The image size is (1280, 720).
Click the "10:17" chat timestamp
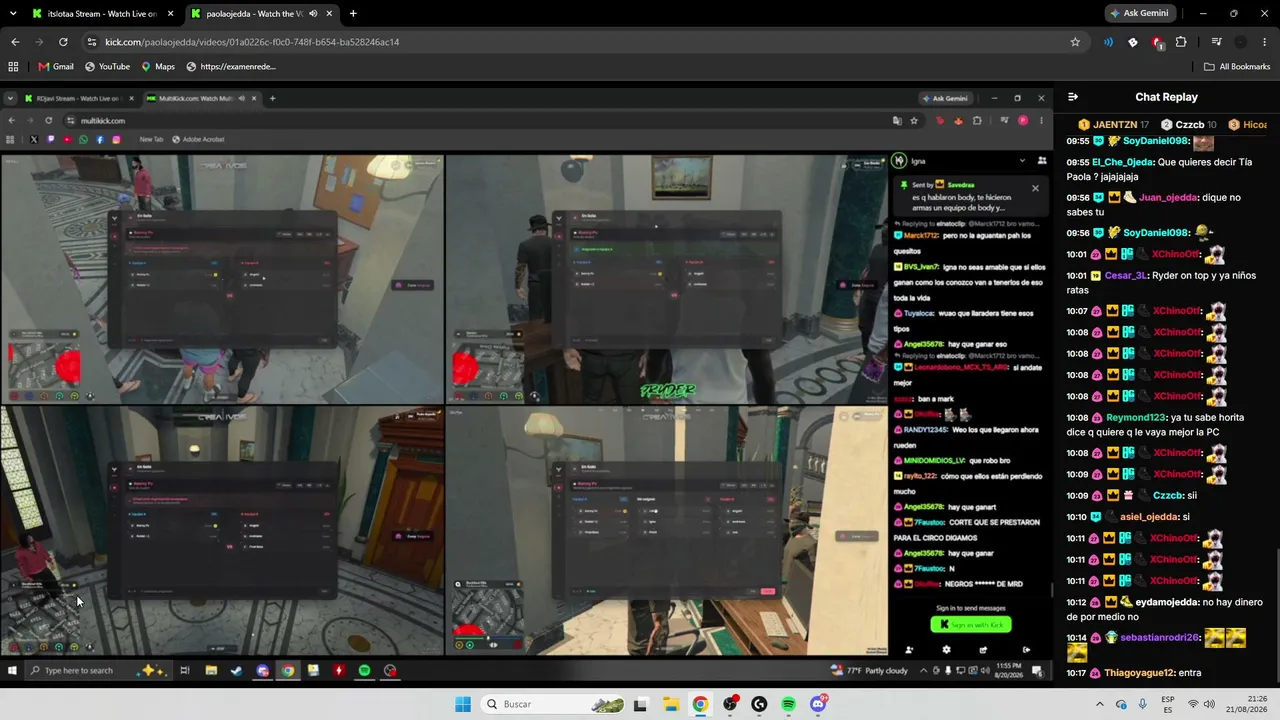tap(1076, 674)
